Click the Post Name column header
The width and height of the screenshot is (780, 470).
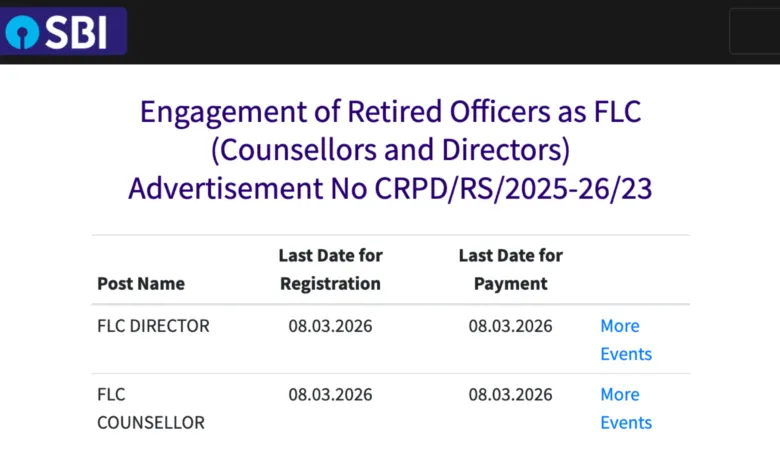coord(141,283)
